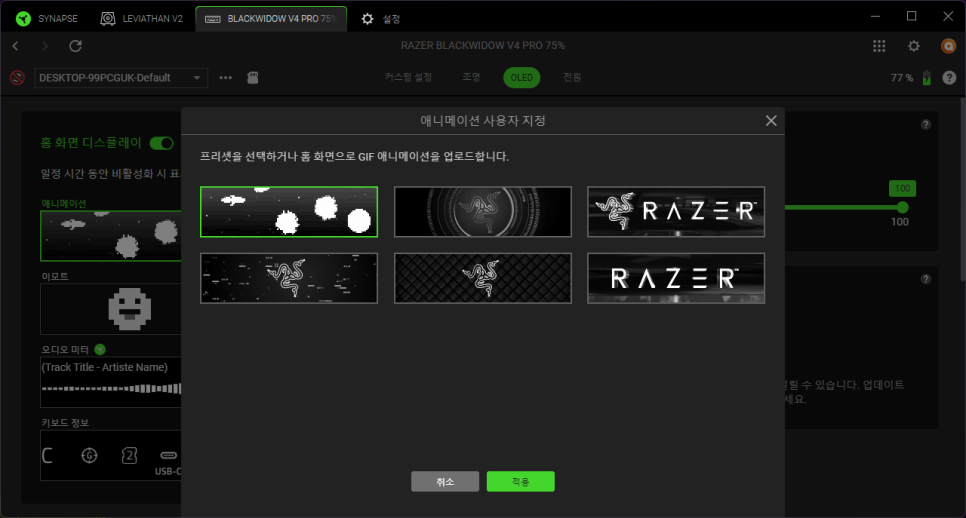Close the 애니메이션 사용자 지정 dialog
The height and width of the screenshot is (518, 966).
pos(771,121)
